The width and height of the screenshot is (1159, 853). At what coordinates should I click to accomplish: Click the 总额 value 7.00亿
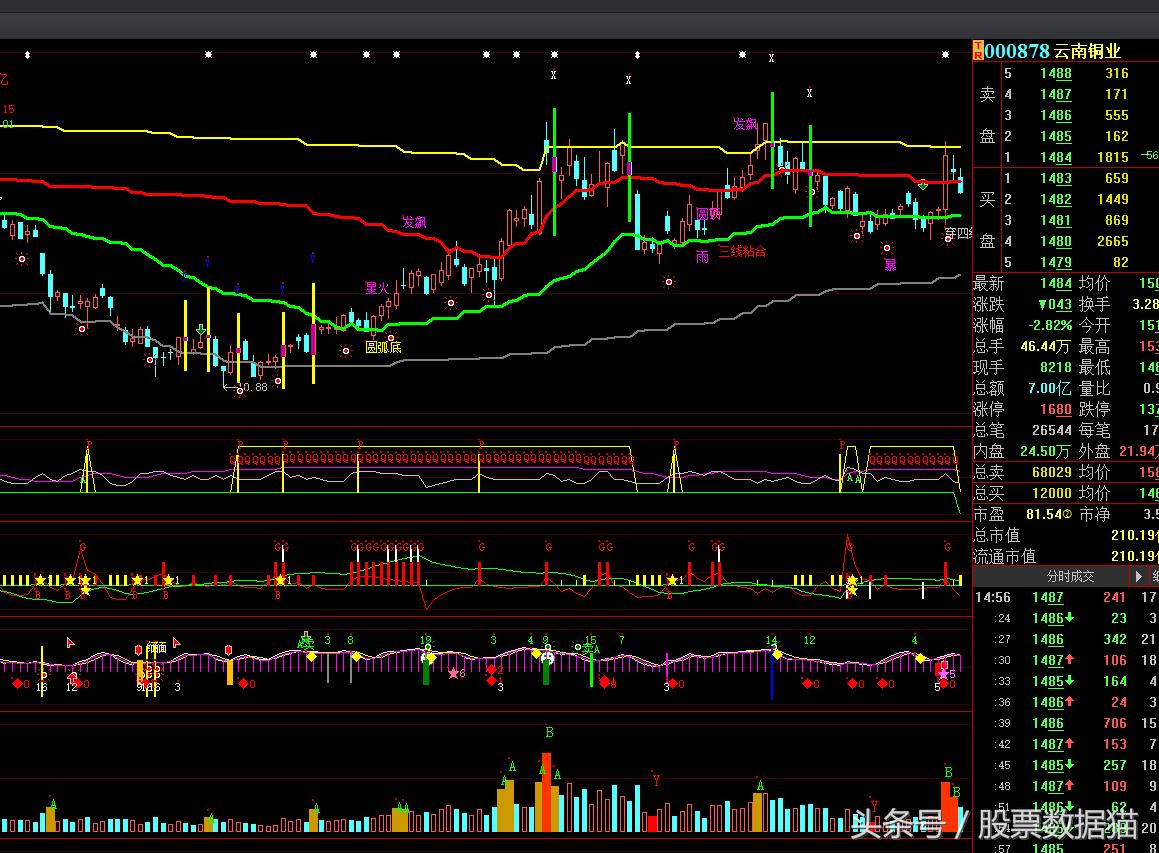click(x=1050, y=388)
